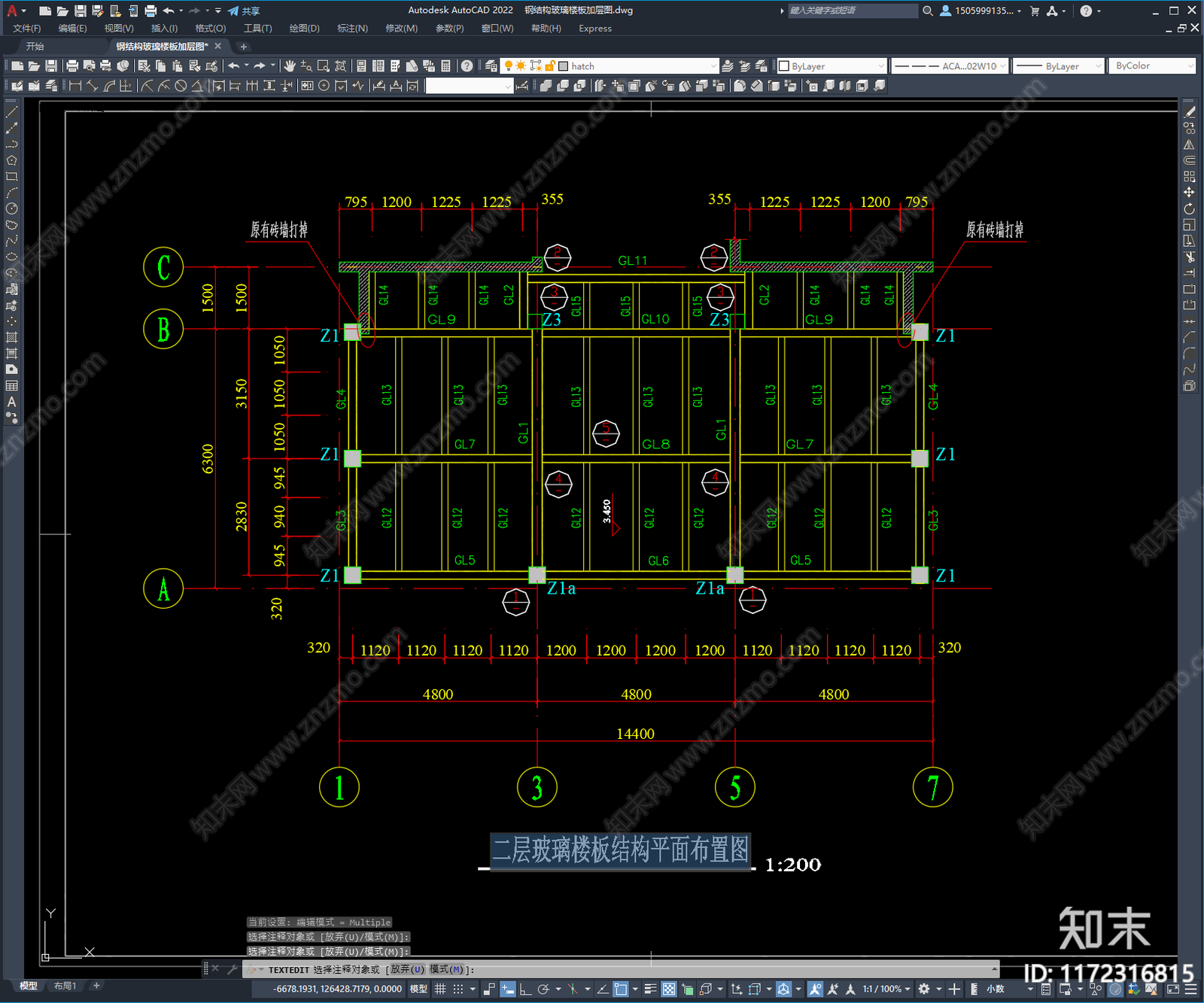Select the Rotate tool in modify toolbar
This screenshot has width=1204, height=1003.
click(1189, 208)
